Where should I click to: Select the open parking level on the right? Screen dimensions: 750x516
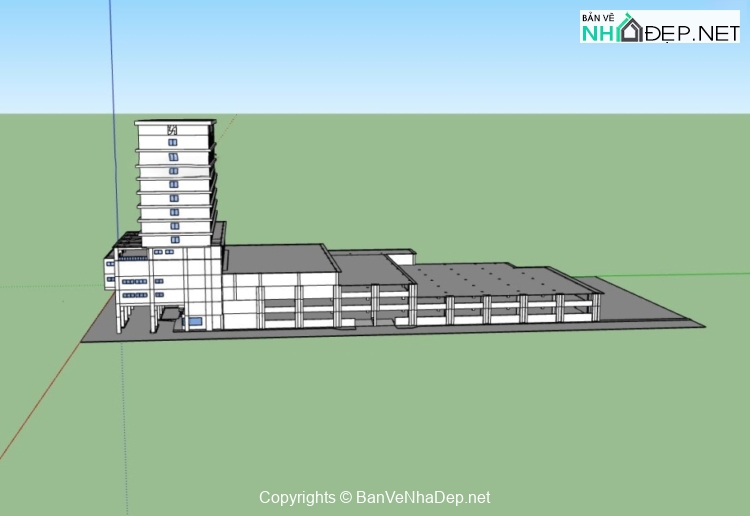(520, 308)
